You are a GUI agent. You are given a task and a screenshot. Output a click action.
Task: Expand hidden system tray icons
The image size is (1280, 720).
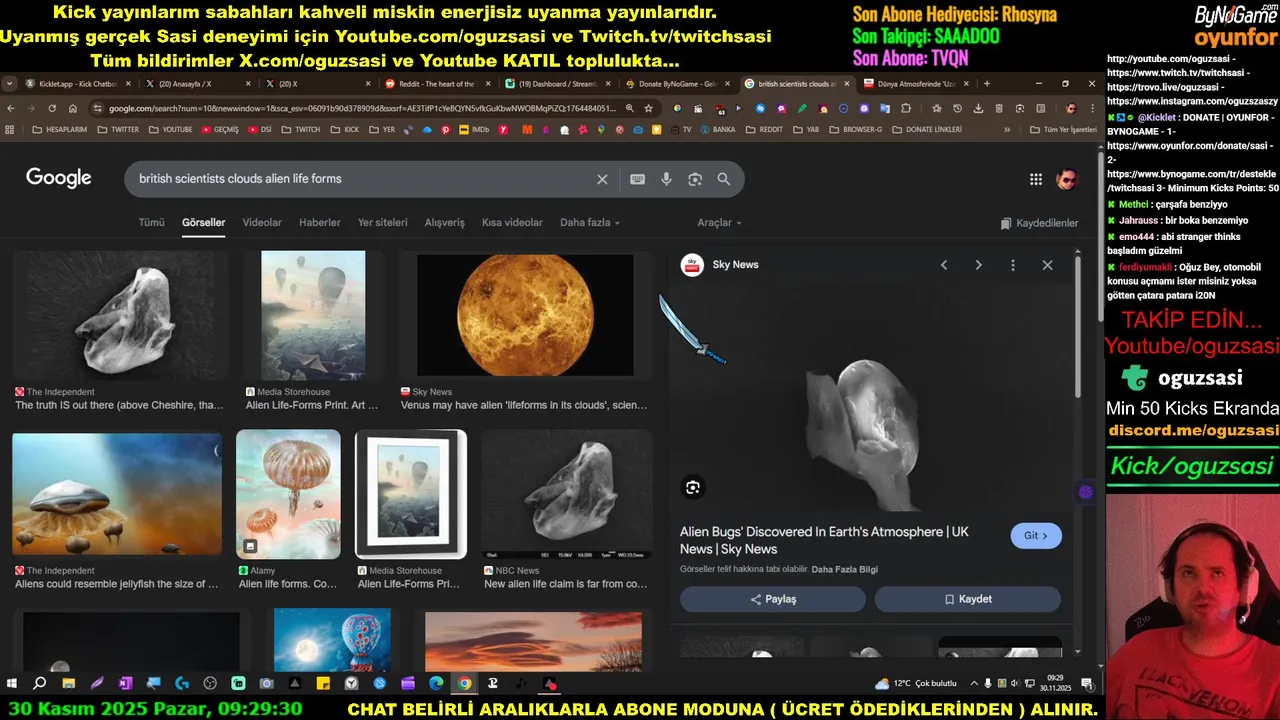(x=974, y=684)
